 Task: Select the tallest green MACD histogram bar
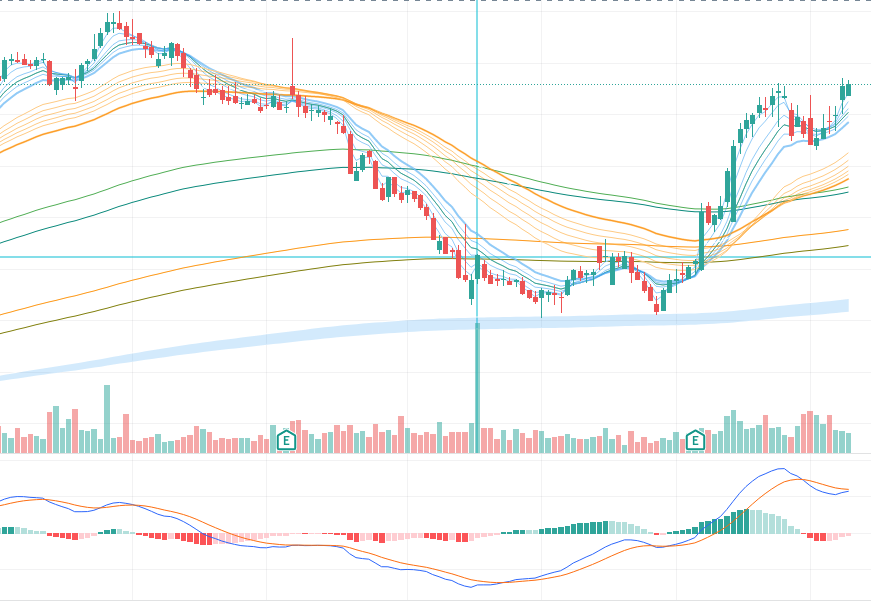click(x=745, y=520)
